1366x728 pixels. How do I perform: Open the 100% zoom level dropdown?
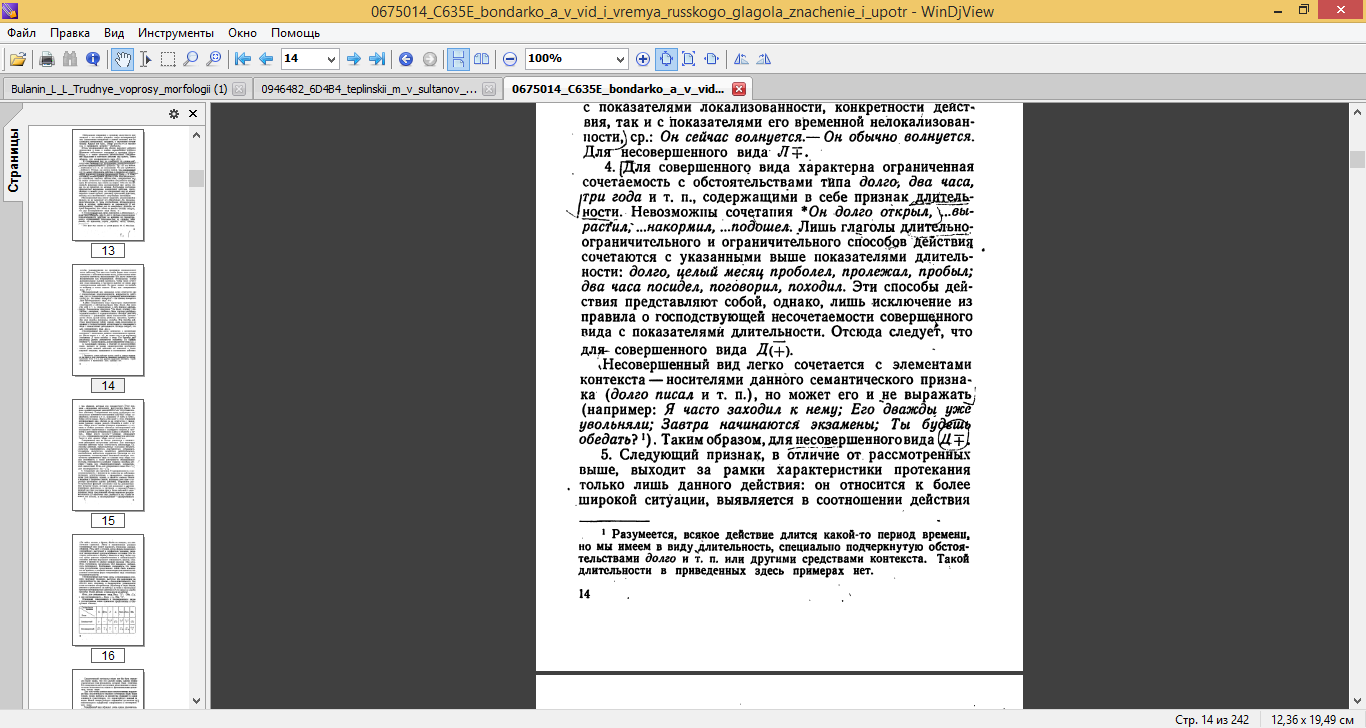(620, 59)
